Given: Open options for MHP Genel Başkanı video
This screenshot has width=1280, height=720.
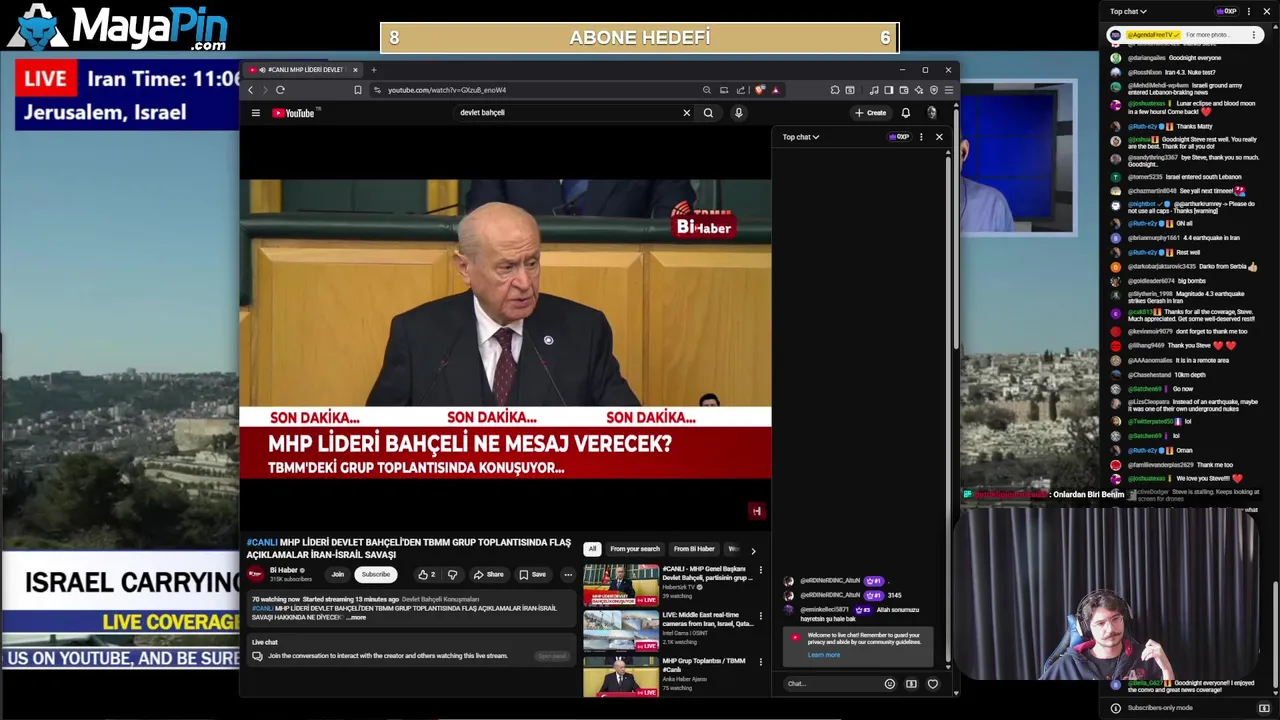Looking at the screenshot, I should [760, 570].
